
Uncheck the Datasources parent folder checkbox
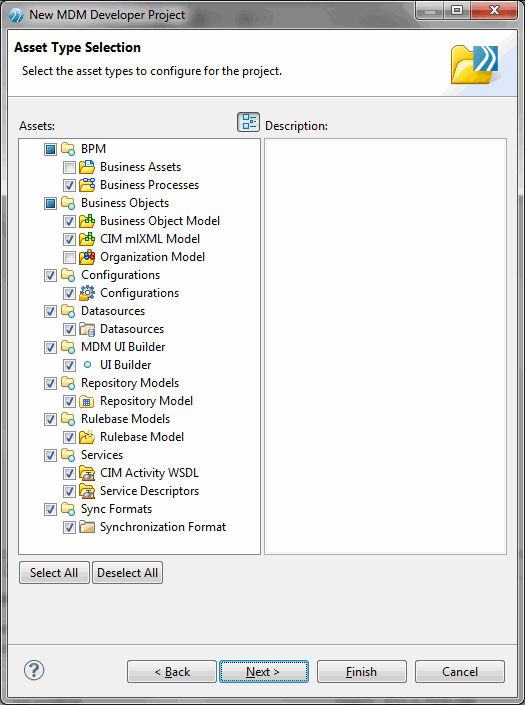[x=50, y=311]
